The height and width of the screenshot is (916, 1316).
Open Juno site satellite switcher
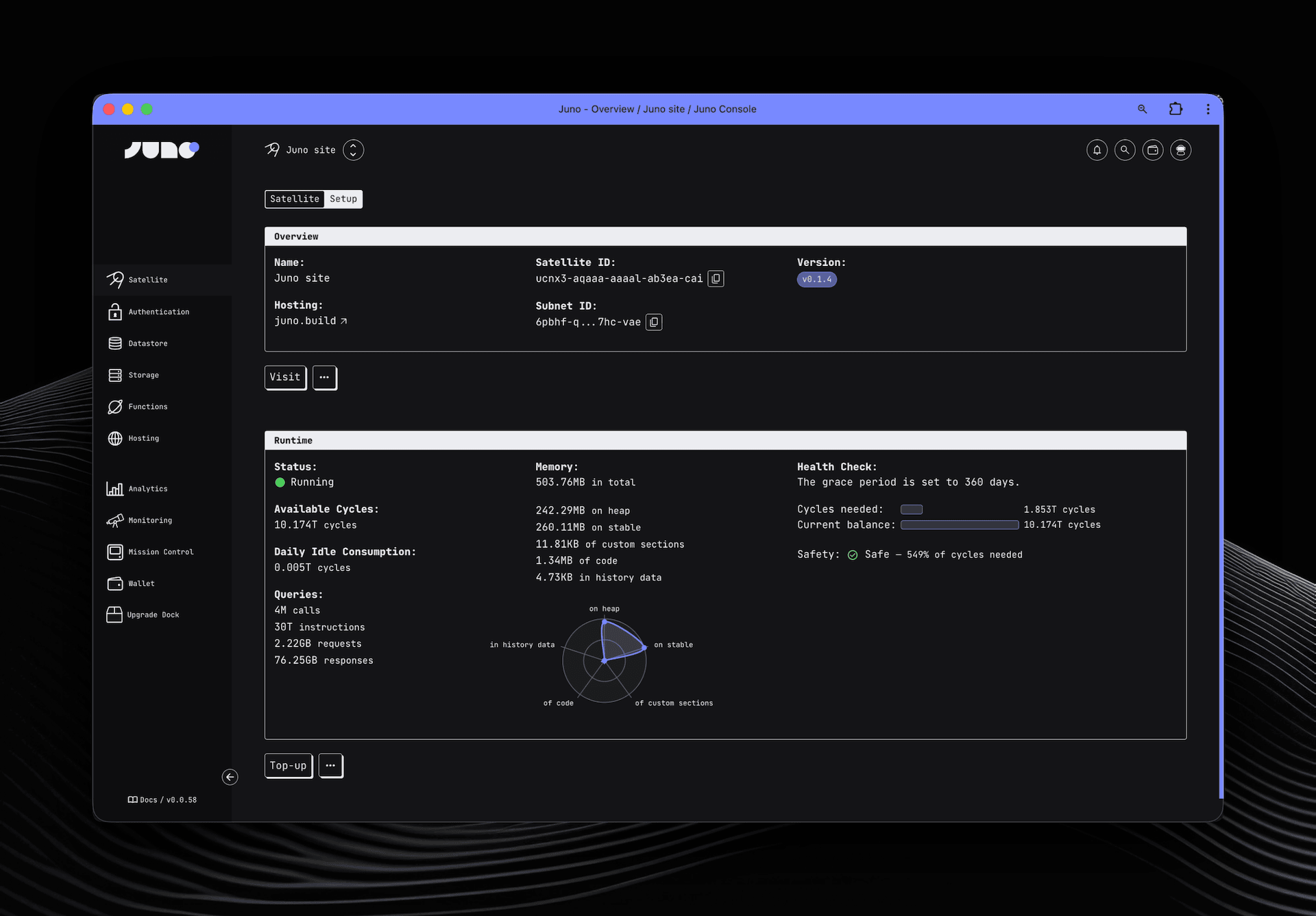tap(353, 150)
